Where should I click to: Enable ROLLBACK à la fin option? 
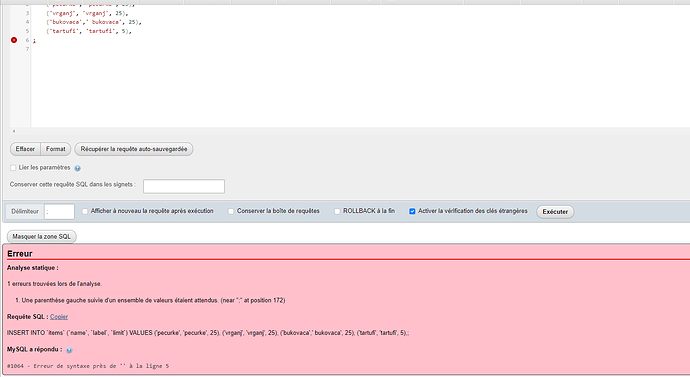tap(337, 212)
